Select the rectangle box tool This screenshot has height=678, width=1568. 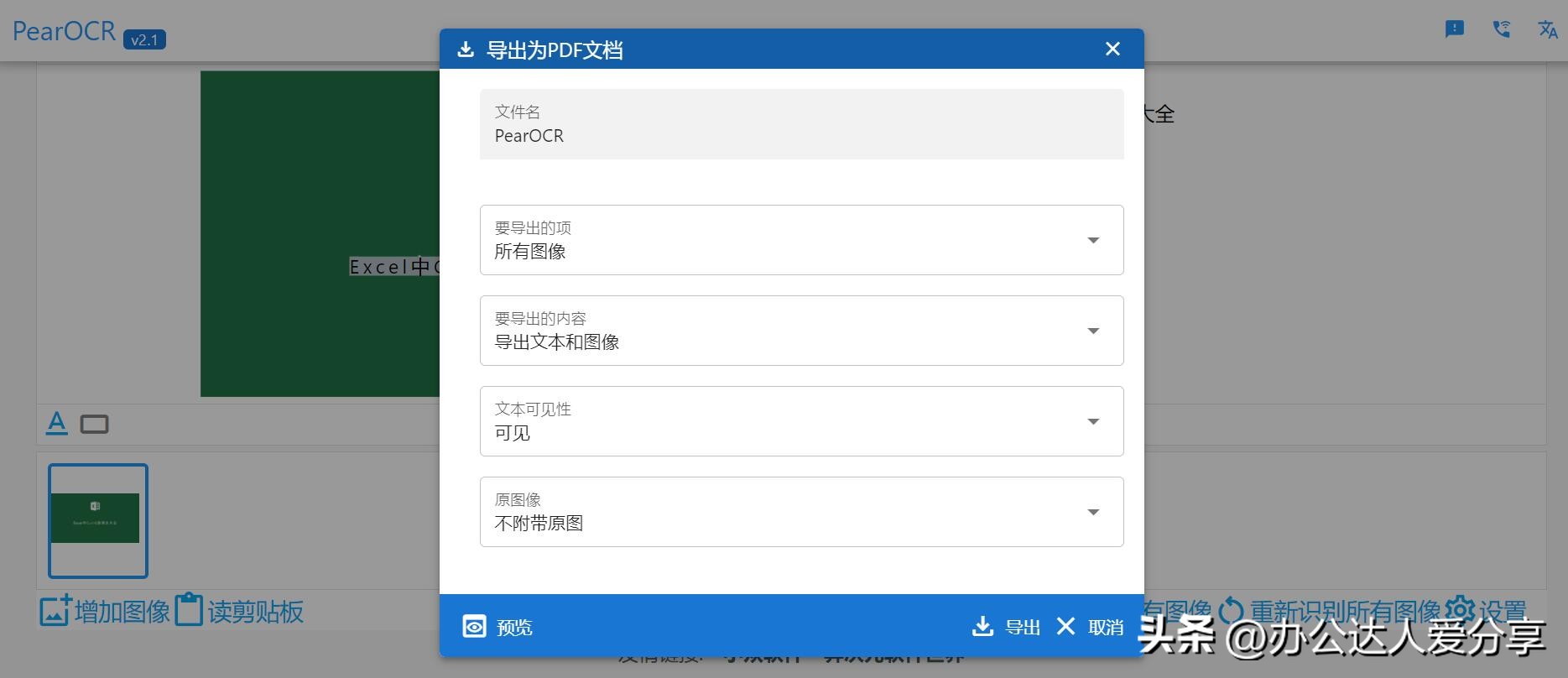pos(94,425)
